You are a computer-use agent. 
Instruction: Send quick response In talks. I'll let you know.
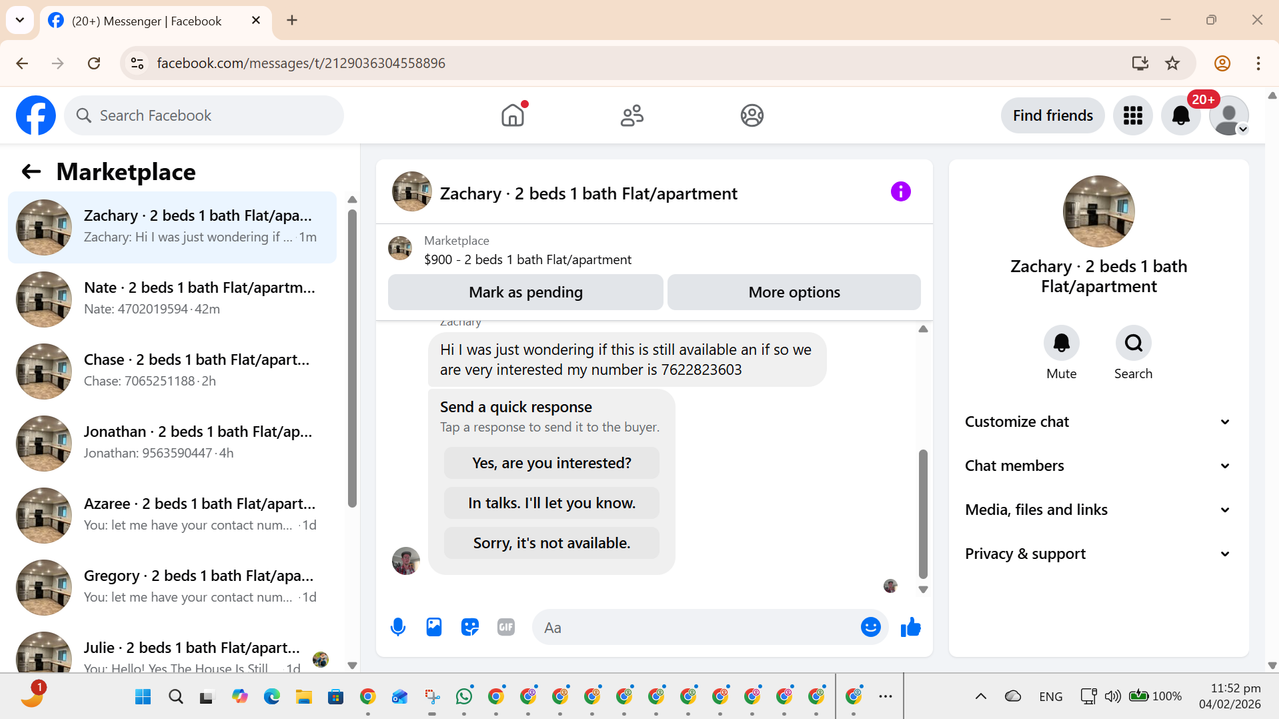(552, 503)
